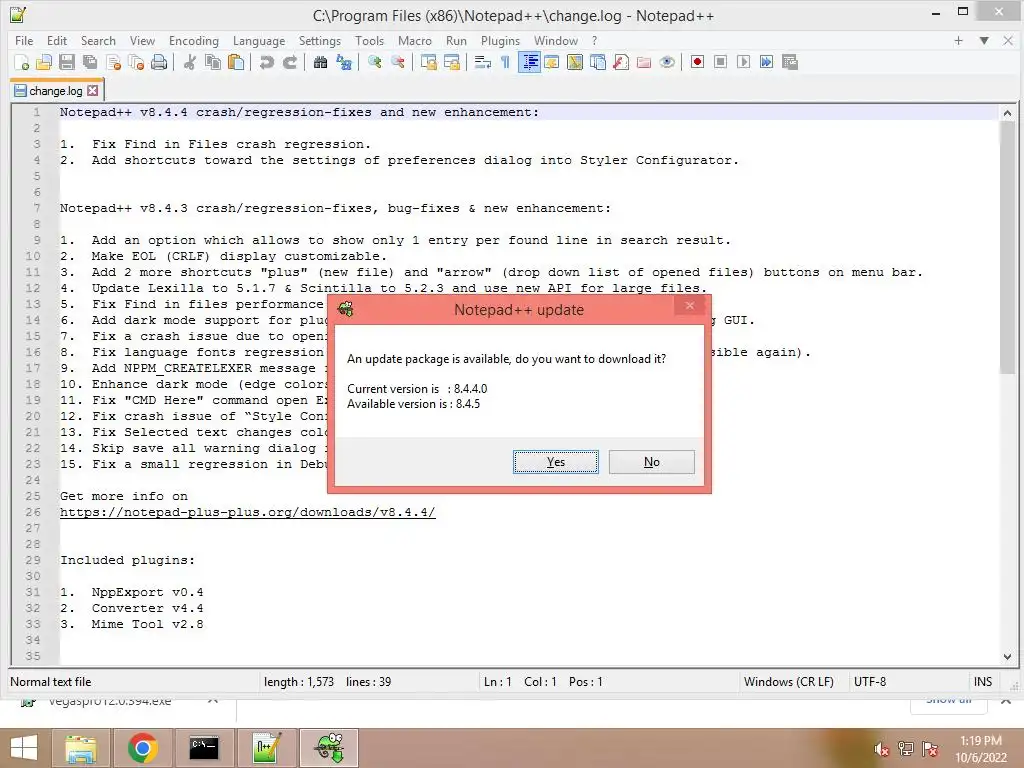
Task: Toggle the Word Wrap toolbar icon
Action: click(x=483, y=62)
